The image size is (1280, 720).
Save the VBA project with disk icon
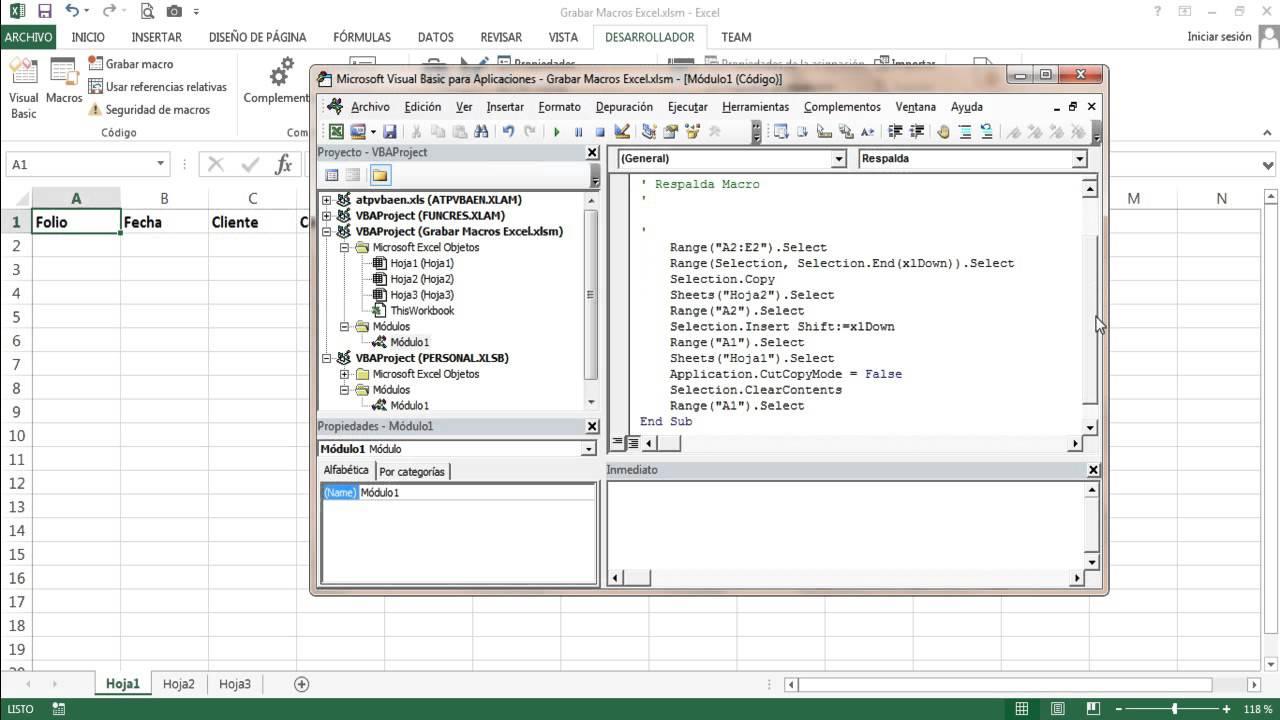(x=389, y=131)
